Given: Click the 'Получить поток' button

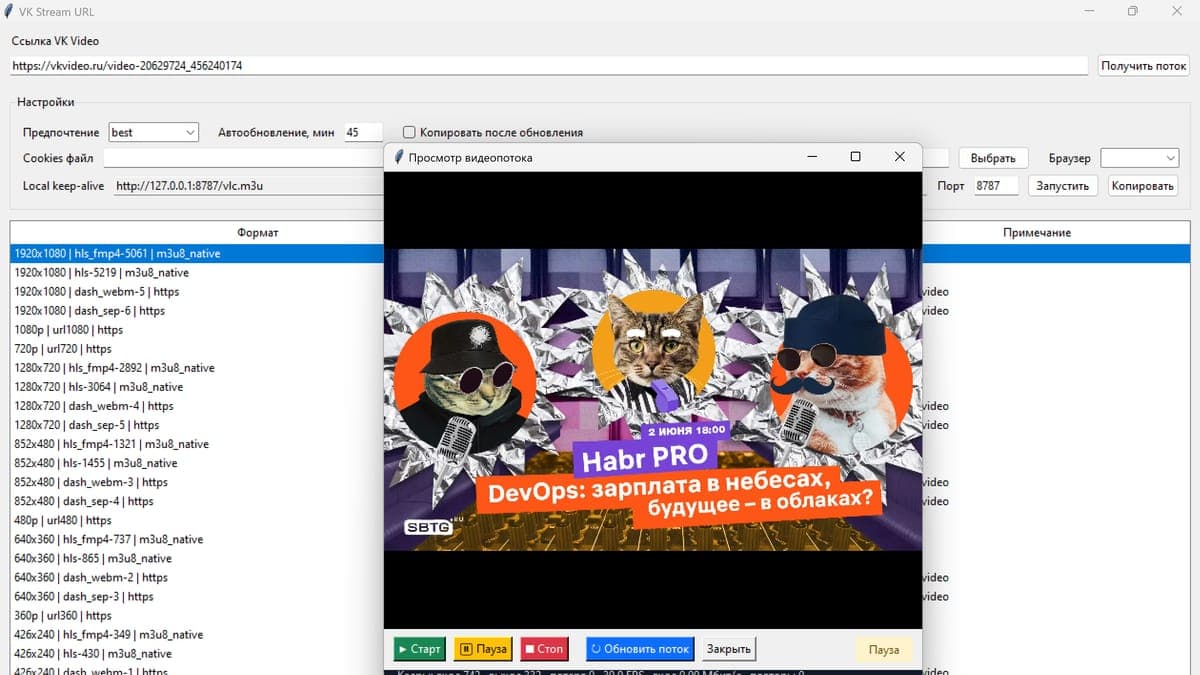Looking at the screenshot, I should [x=1143, y=66].
